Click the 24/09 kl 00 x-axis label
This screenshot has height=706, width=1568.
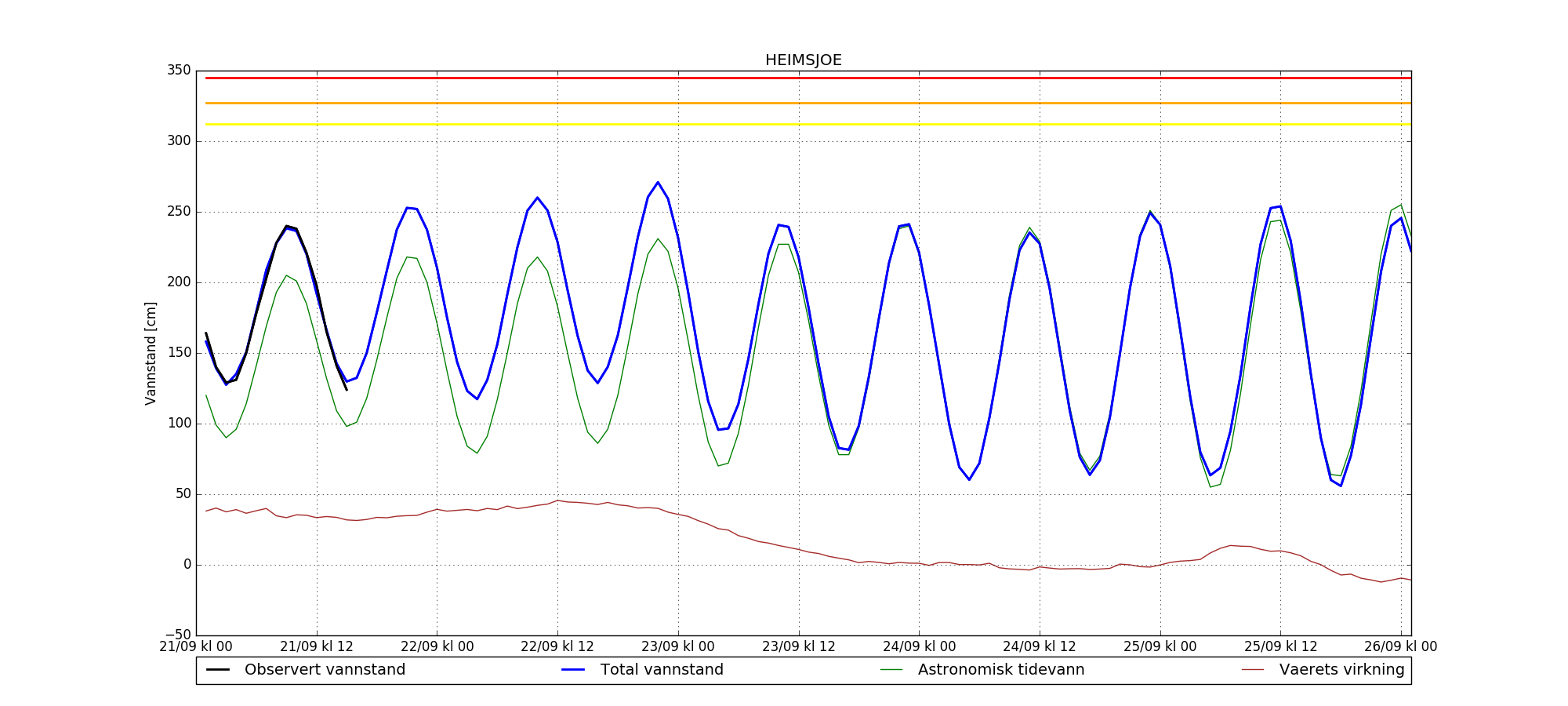tap(920, 647)
